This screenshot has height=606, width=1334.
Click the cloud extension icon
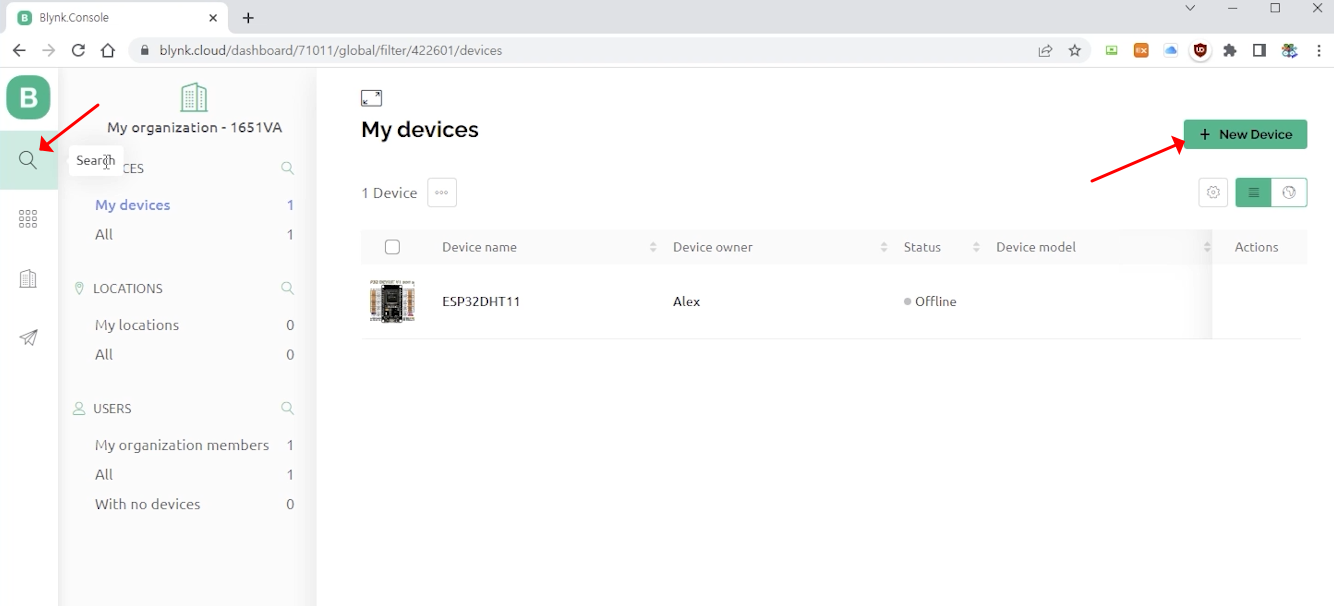pyautogui.click(x=1170, y=50)
